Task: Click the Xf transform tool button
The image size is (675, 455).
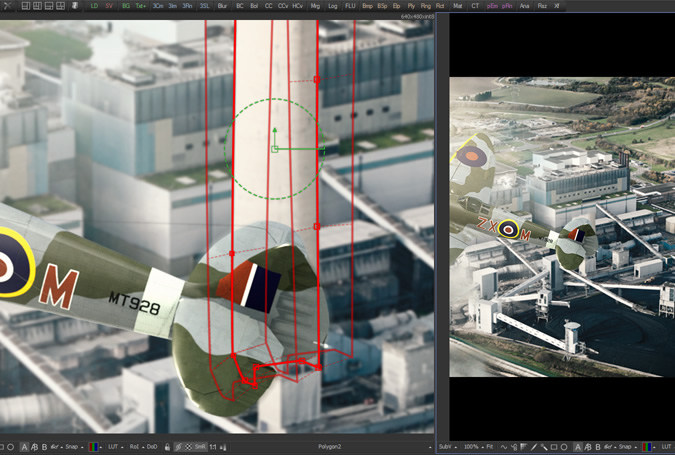Action: click(x=557, y=6)
